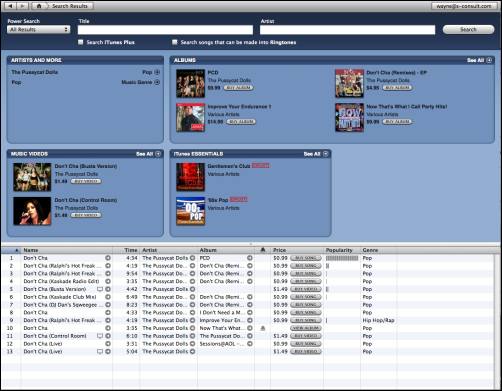Buy song 1 Don't Cha for $0.99
502x391 pixels.
306,258
